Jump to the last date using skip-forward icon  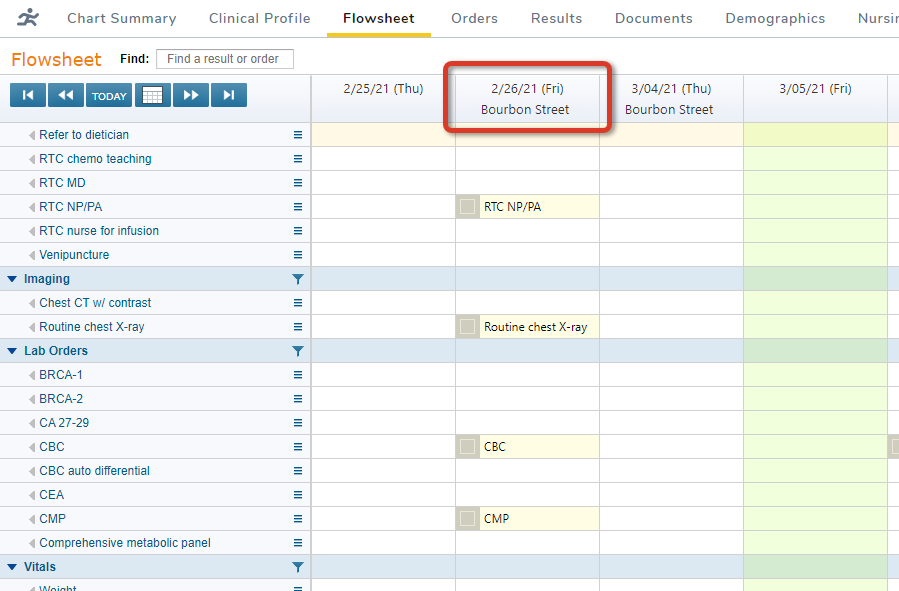(230, 95)
